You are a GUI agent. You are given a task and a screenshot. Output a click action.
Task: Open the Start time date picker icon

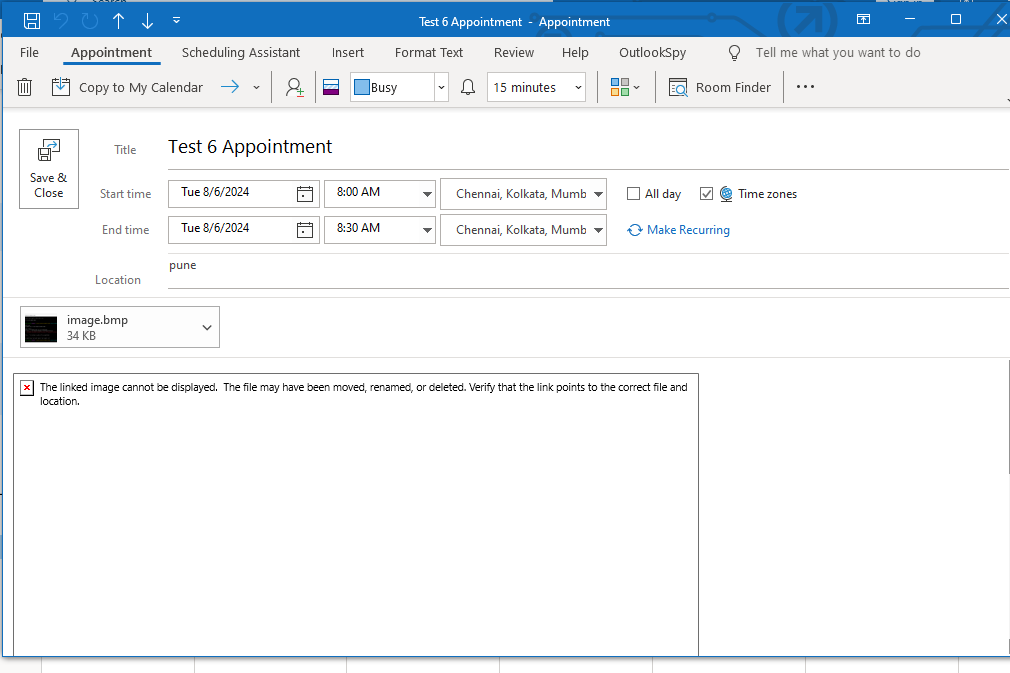[x=303, y=193]
